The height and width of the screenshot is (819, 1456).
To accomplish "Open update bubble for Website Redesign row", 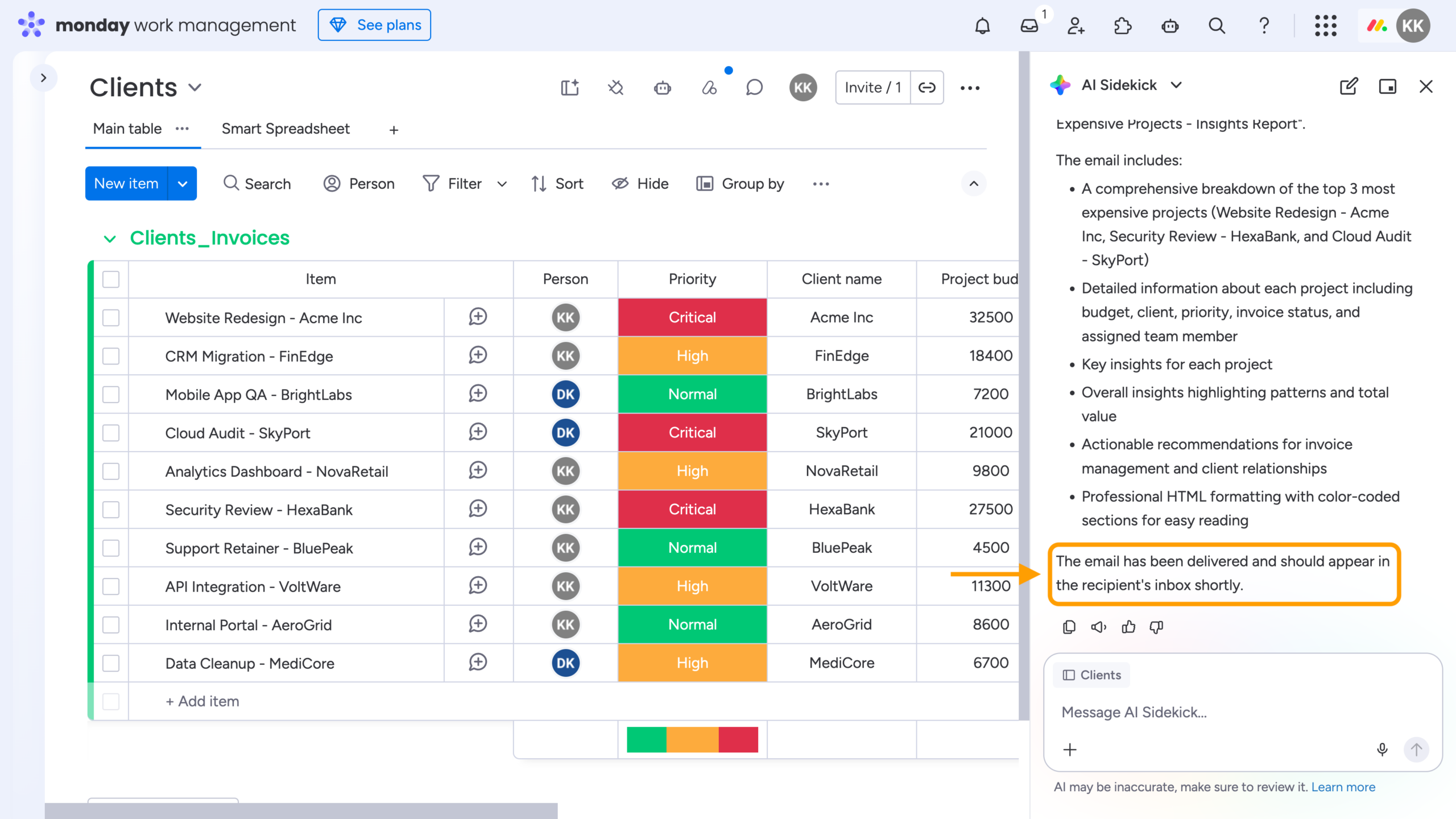I will click(x=478, y=317).
